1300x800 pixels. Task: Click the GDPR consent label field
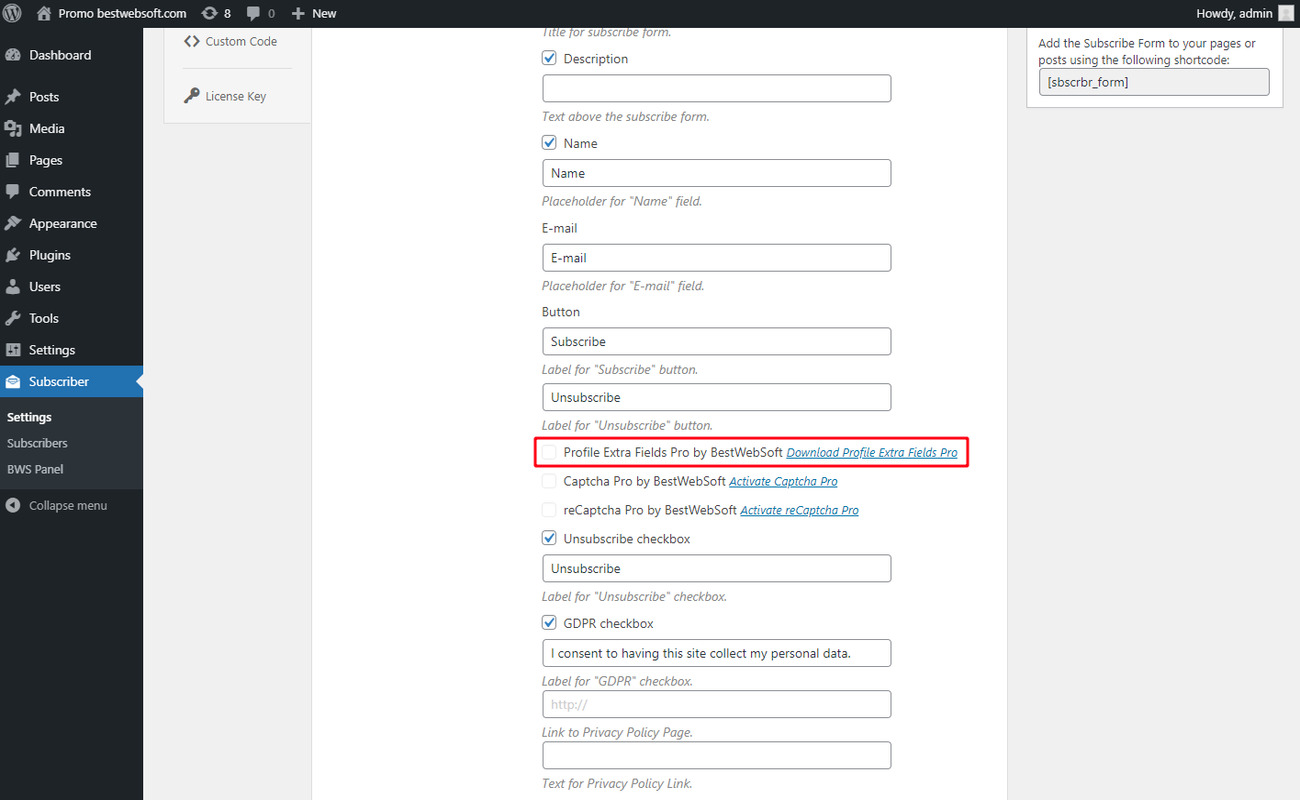point(716,653)
